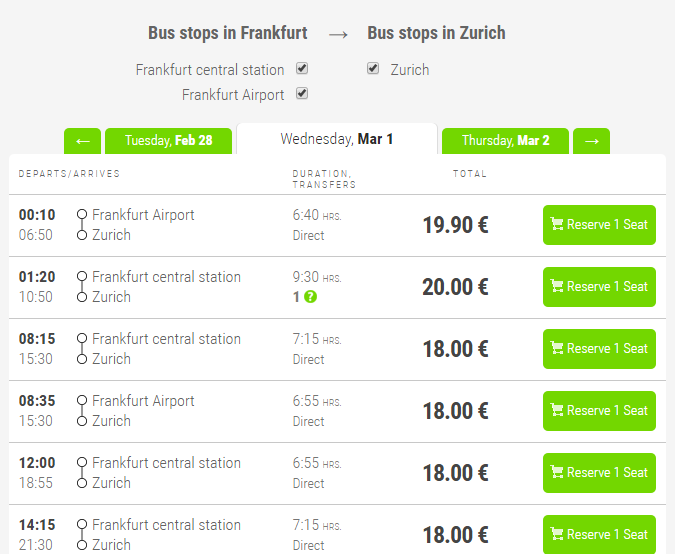675x554 pixels.
Task: Click the 19.90 € price of first trip
Action: click(x=455, y=225)
